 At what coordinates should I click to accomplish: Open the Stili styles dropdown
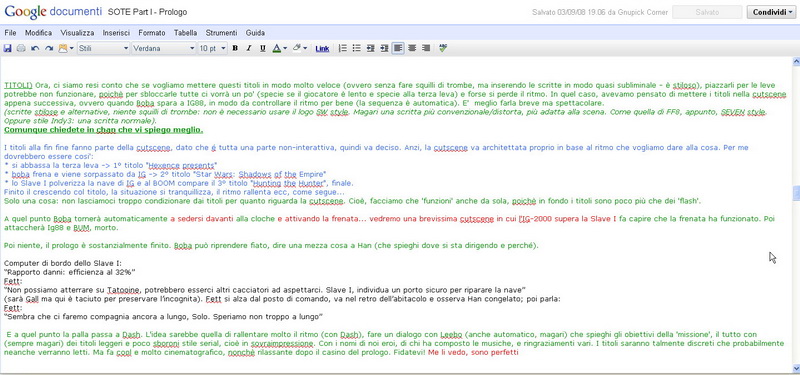point(104,48)
